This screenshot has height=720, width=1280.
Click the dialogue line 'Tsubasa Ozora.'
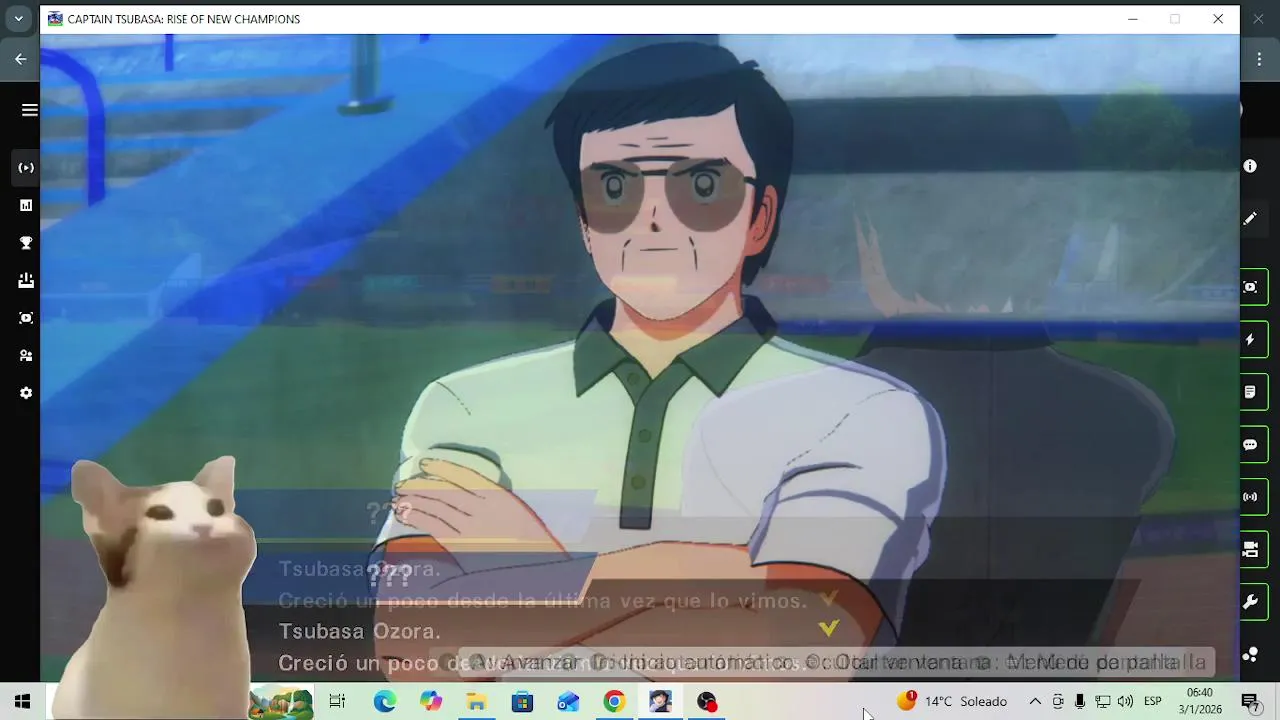pyautogui.click(x=359, y=631)
